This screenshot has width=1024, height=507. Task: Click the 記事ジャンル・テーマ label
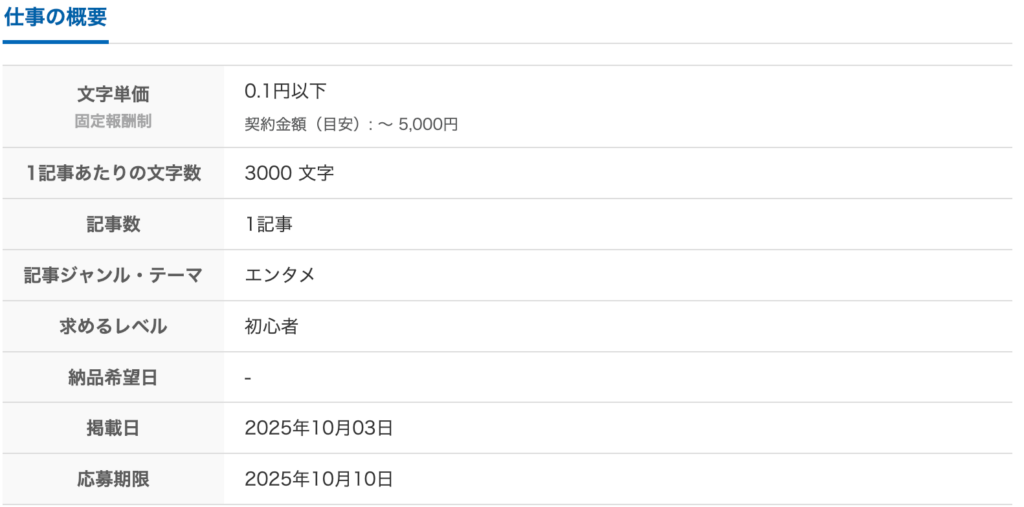pos(113,275)
